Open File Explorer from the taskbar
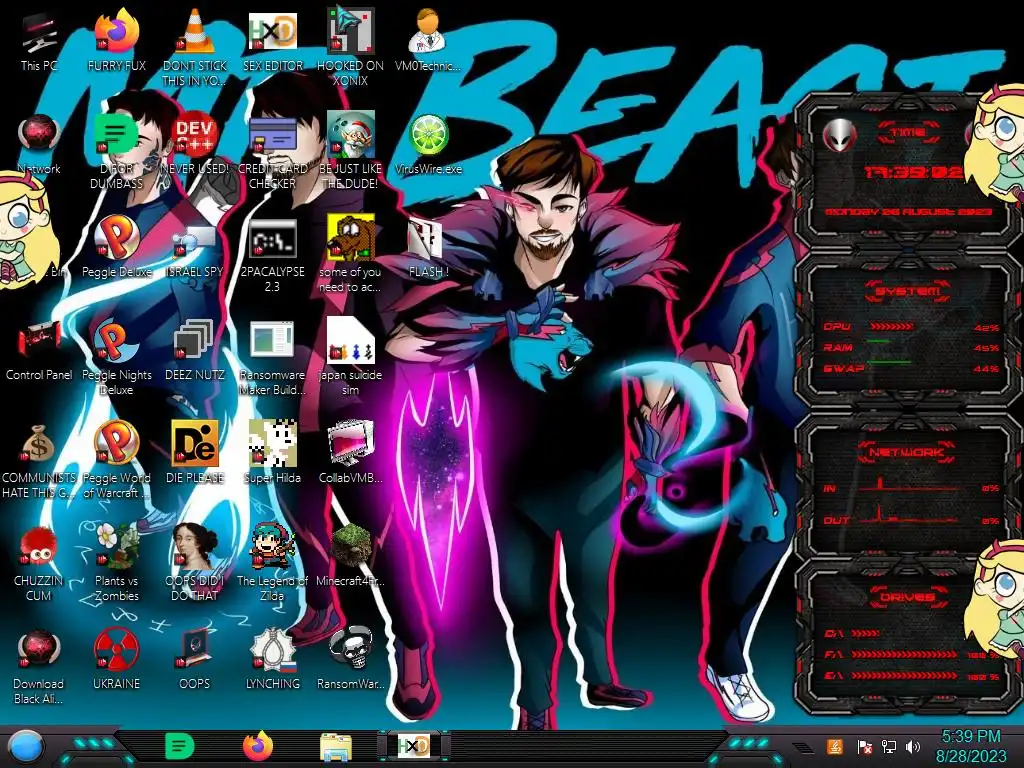Image resolution: width=1024 pixels, height=768 pixels. pyautogui.click(x=336, y=747)
